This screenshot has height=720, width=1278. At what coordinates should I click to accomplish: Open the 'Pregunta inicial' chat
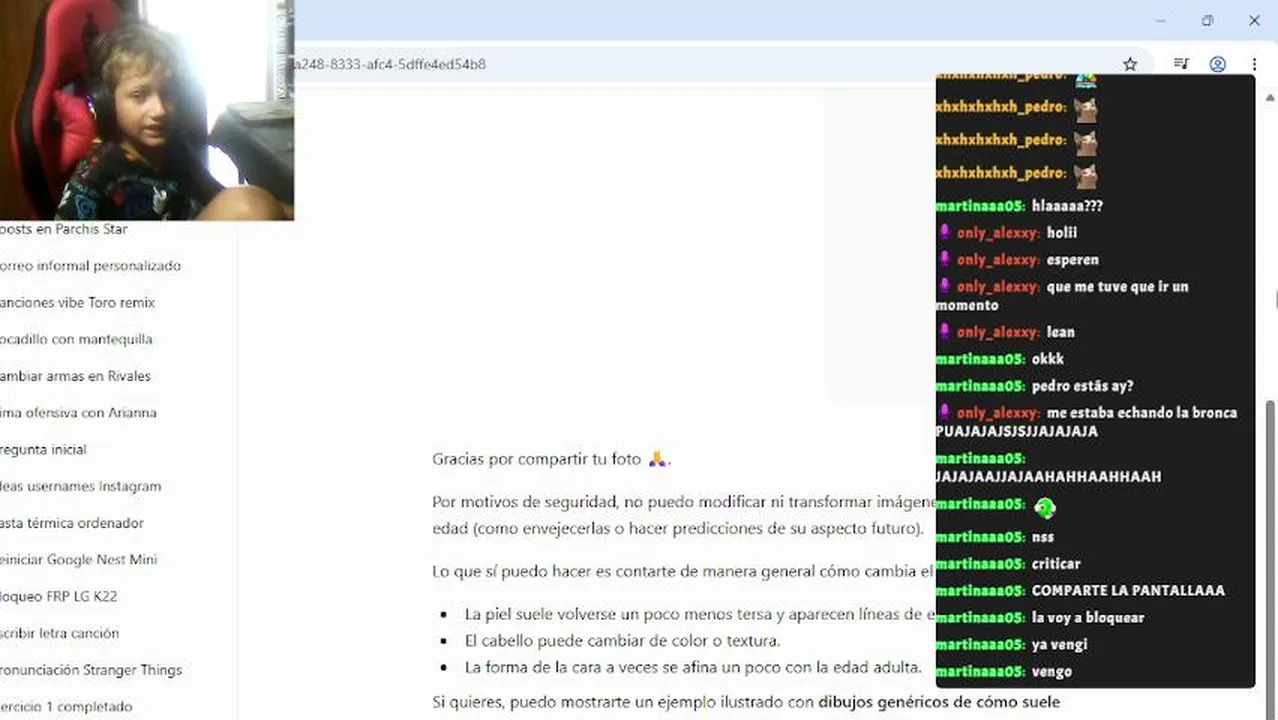point(43,449)
